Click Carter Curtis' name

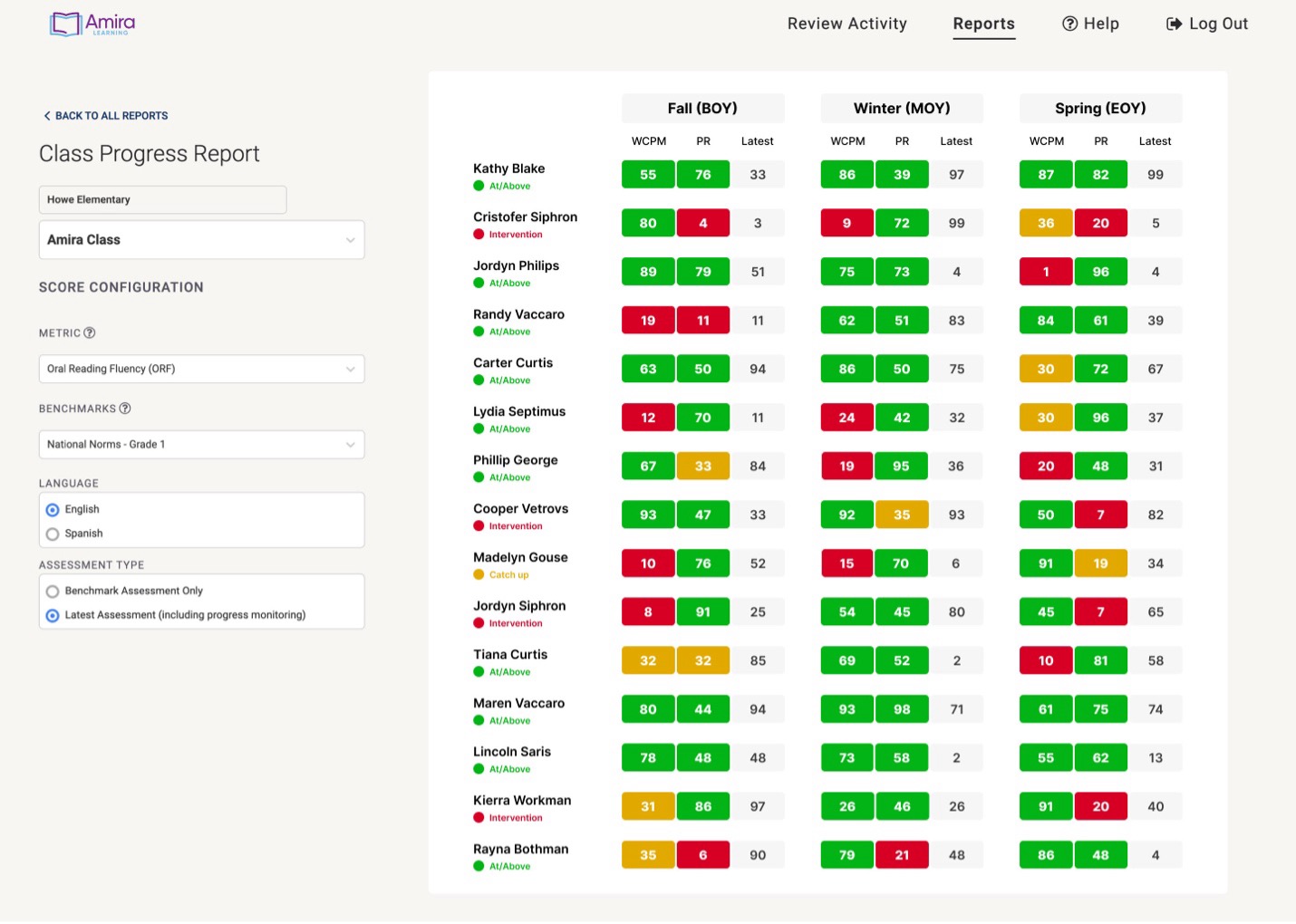(513, 363)
